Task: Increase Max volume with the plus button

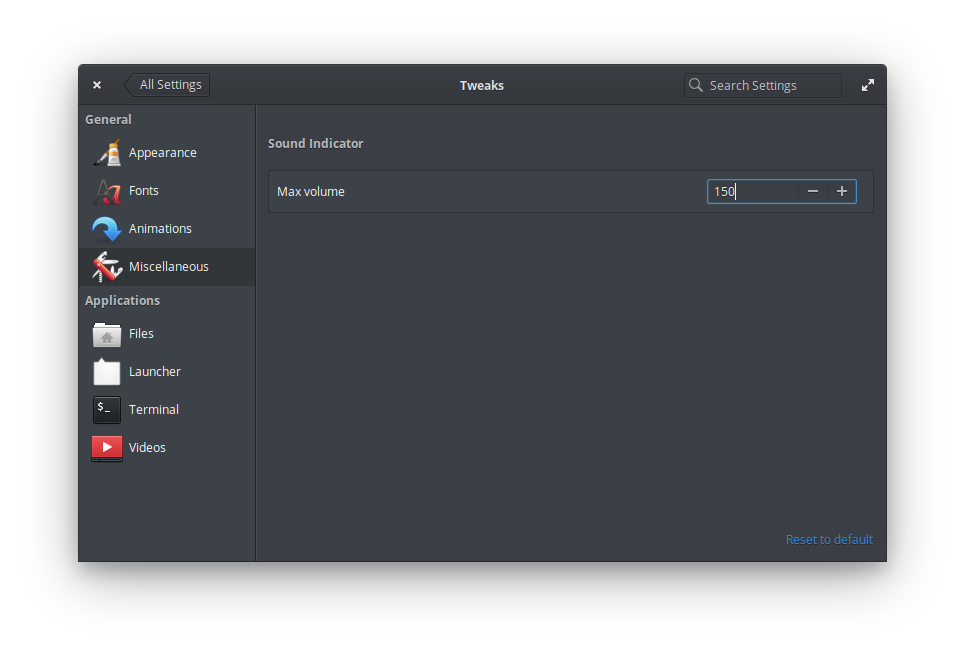Action: [842, 191]
